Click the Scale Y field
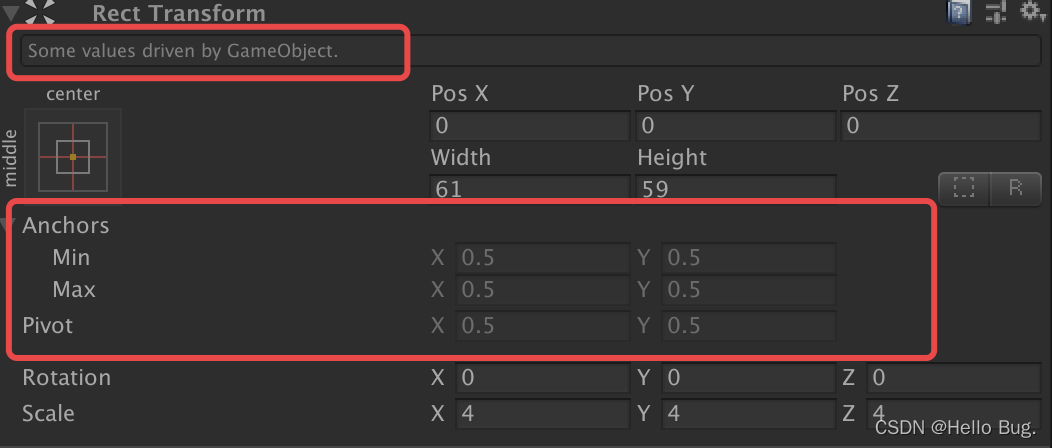The width and height of the screenshot is (1052, 448). [x=748, y=413]
